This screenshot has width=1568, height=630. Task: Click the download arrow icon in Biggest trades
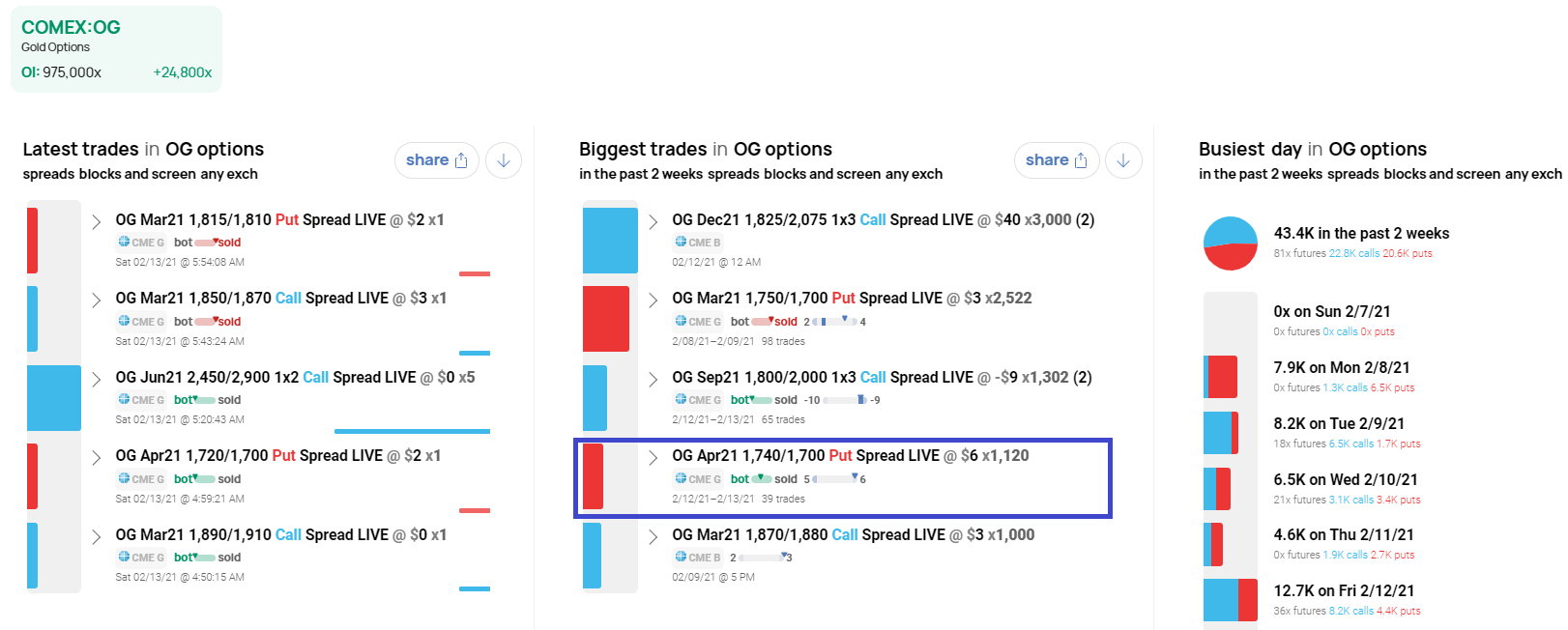(1123, 160)
